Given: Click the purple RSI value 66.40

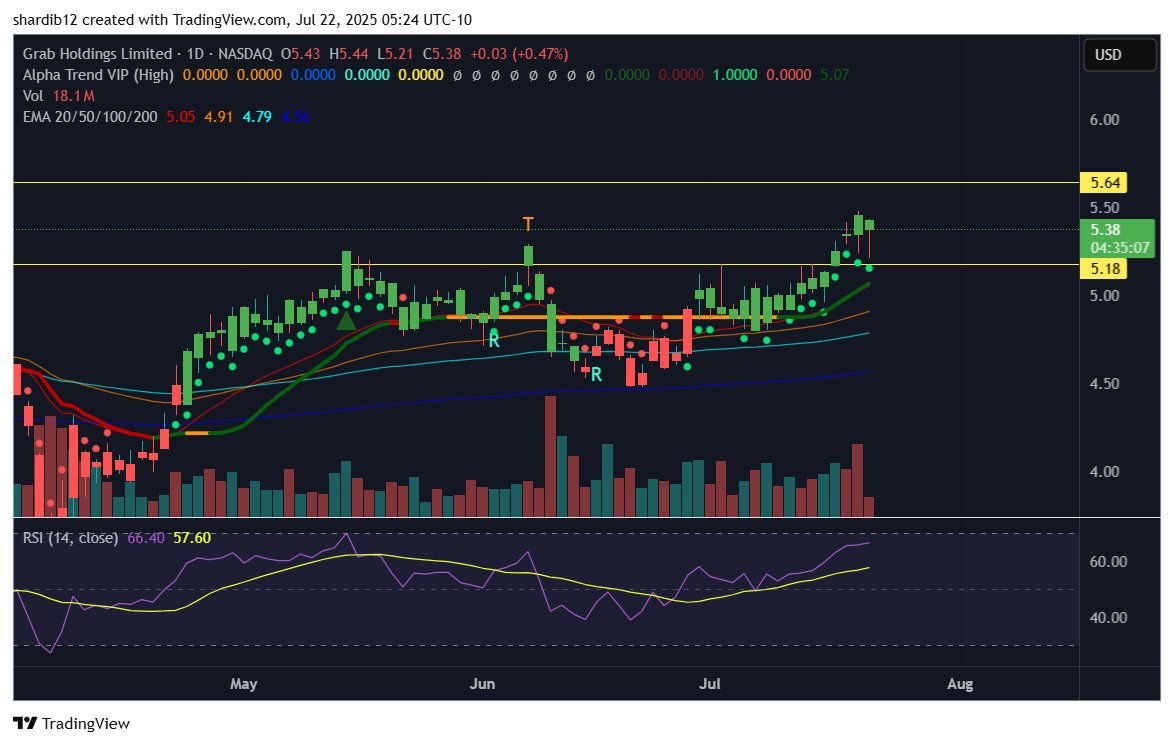Looking at the screenshot, I should click(x=145, y=538).
